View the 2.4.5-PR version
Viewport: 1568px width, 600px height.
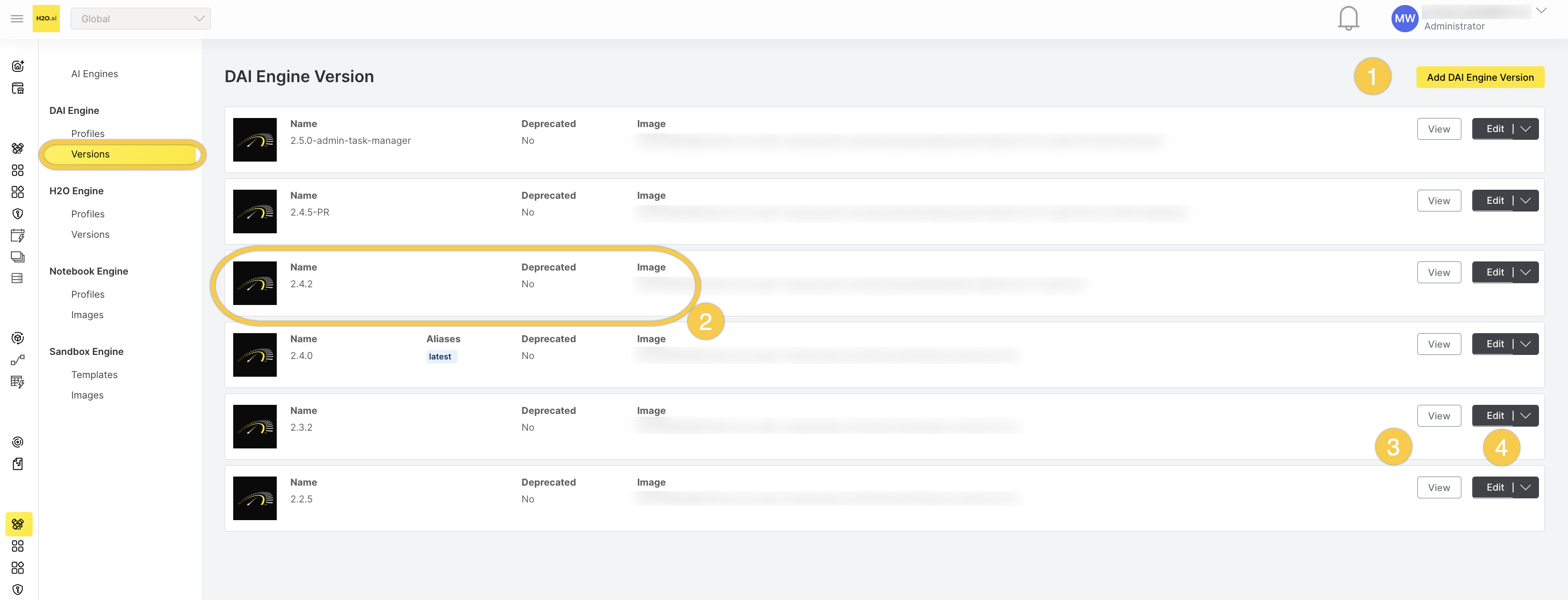[1438, 201]
